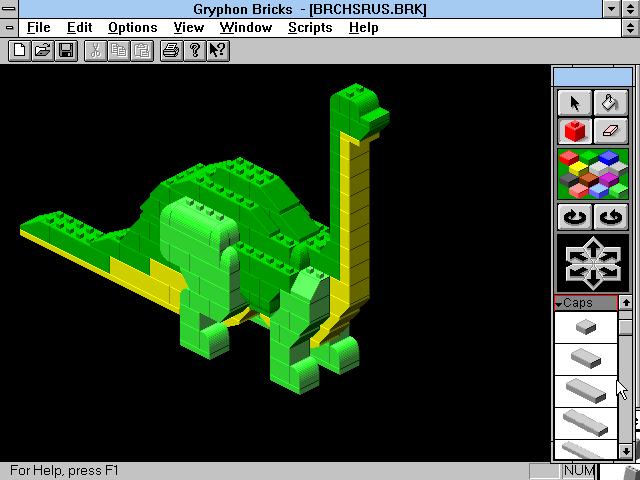
Task: Open the document control menu beside File
Action: pyautogui.click(x=9, y=28)
